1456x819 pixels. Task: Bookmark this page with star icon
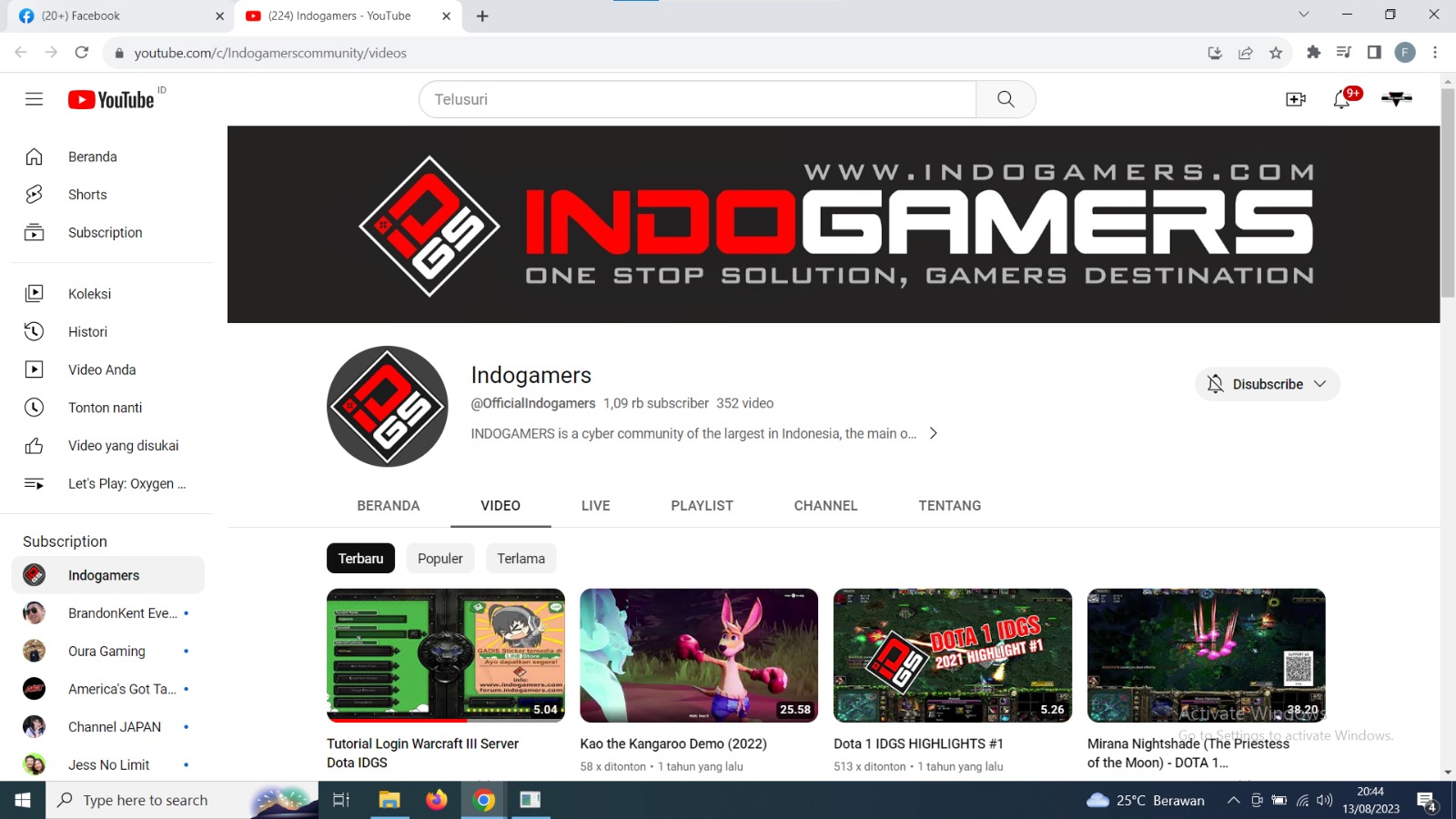pyautogui.click(x=1276, y=53)
